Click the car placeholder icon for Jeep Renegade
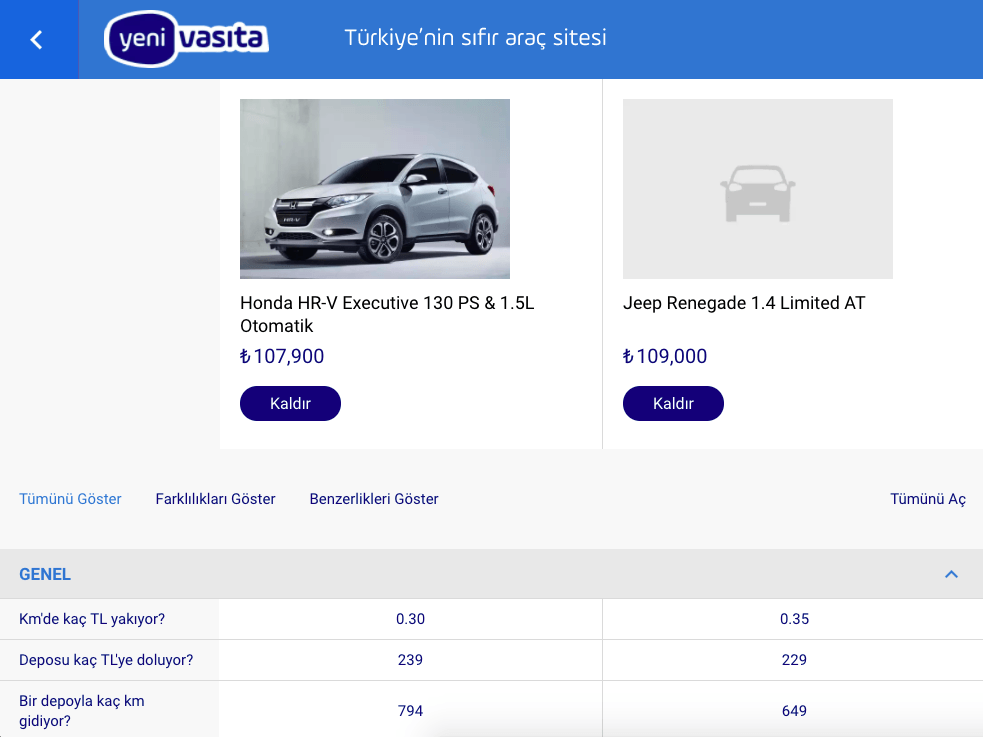Viewport: 983px width, 737px height. [x=757, y=188]
